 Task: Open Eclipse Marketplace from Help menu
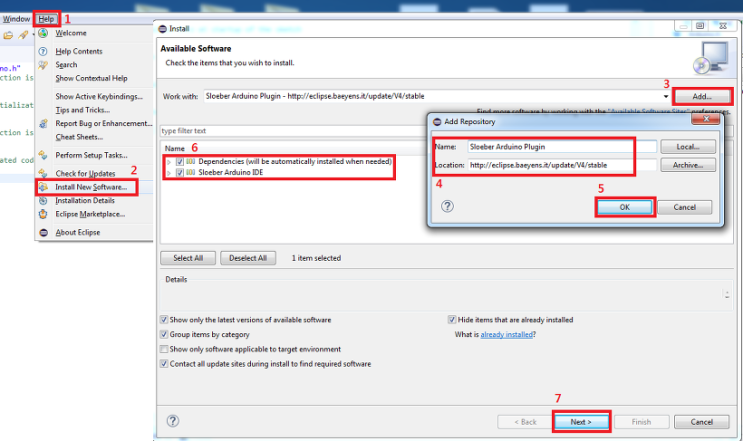(x=90, y=214)
